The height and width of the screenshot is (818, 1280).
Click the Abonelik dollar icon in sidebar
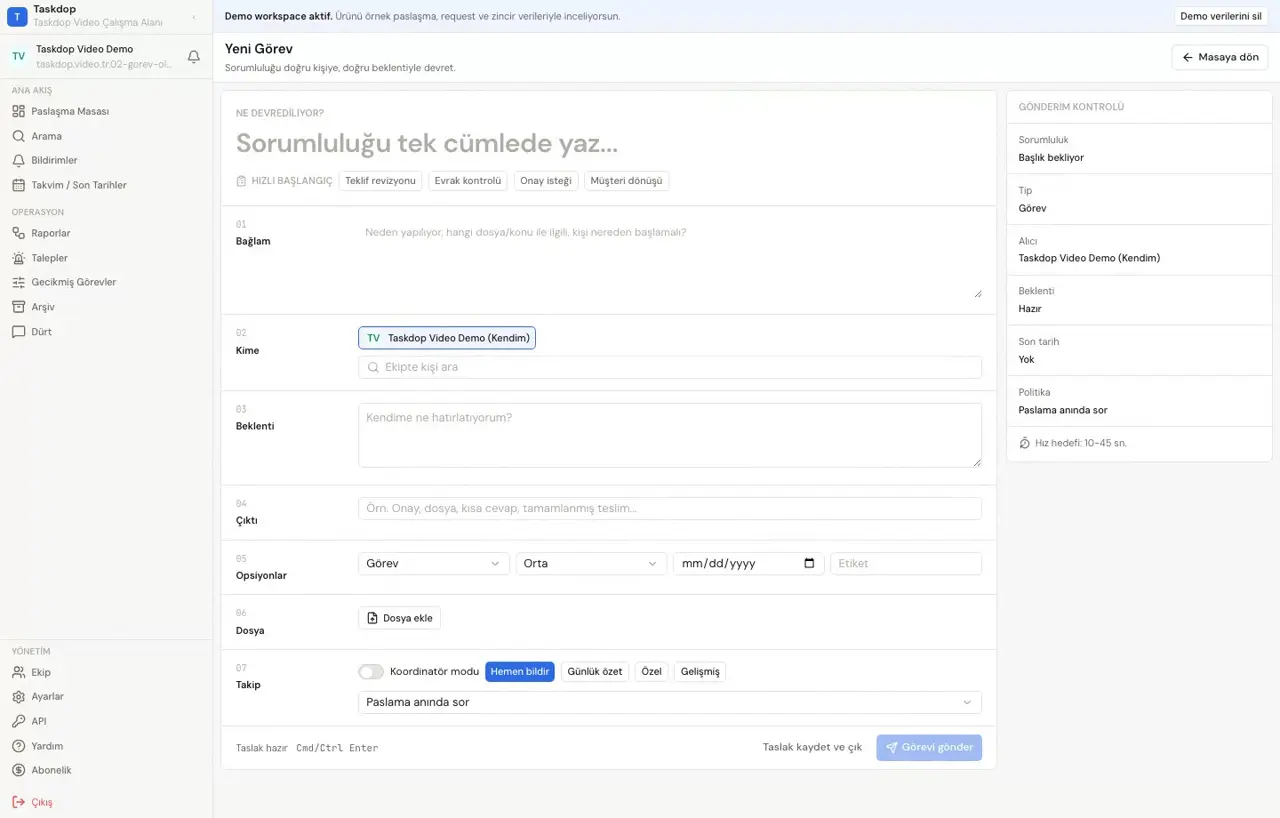coord(19,770)
